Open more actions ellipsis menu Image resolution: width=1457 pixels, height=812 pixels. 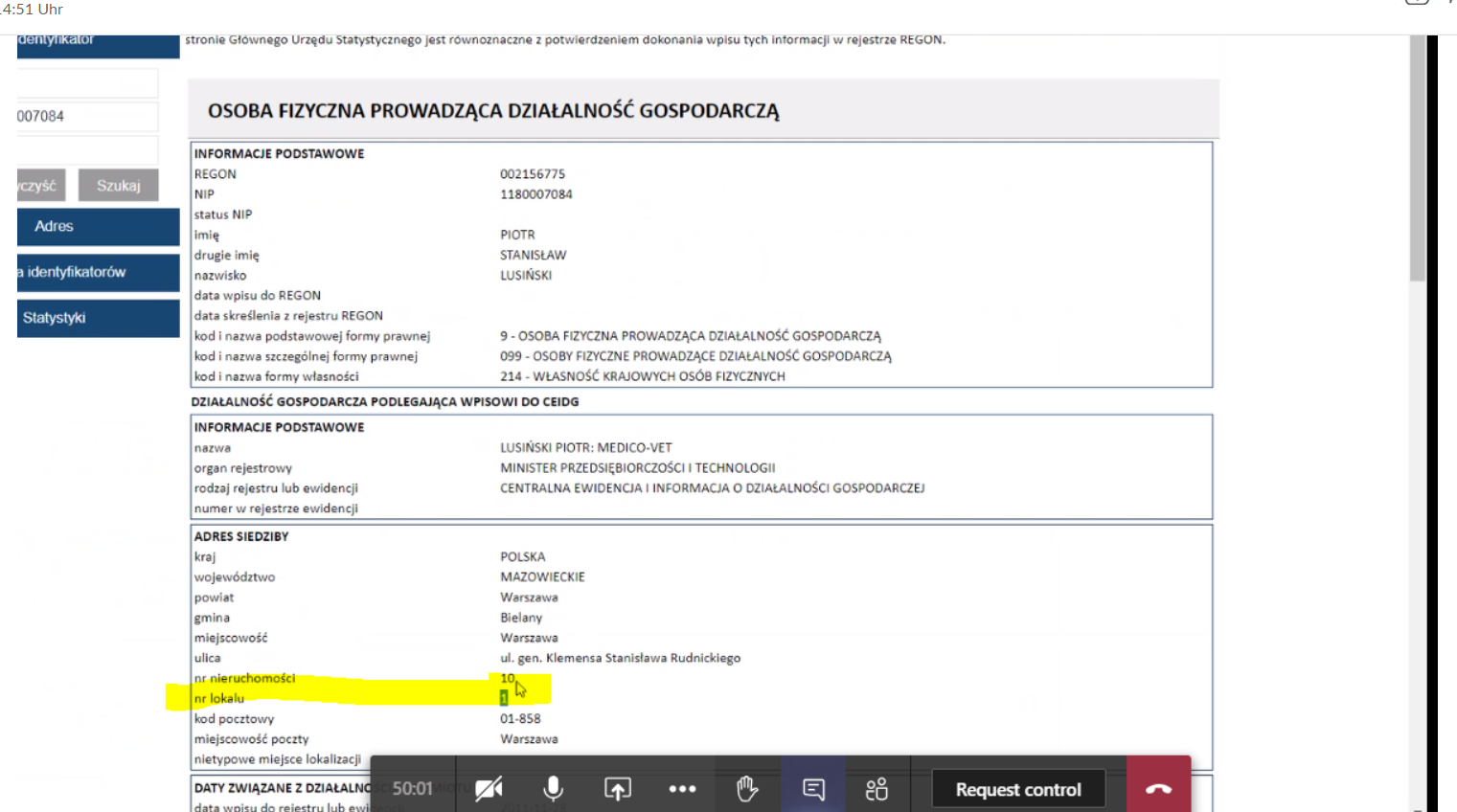click(682, 789)
